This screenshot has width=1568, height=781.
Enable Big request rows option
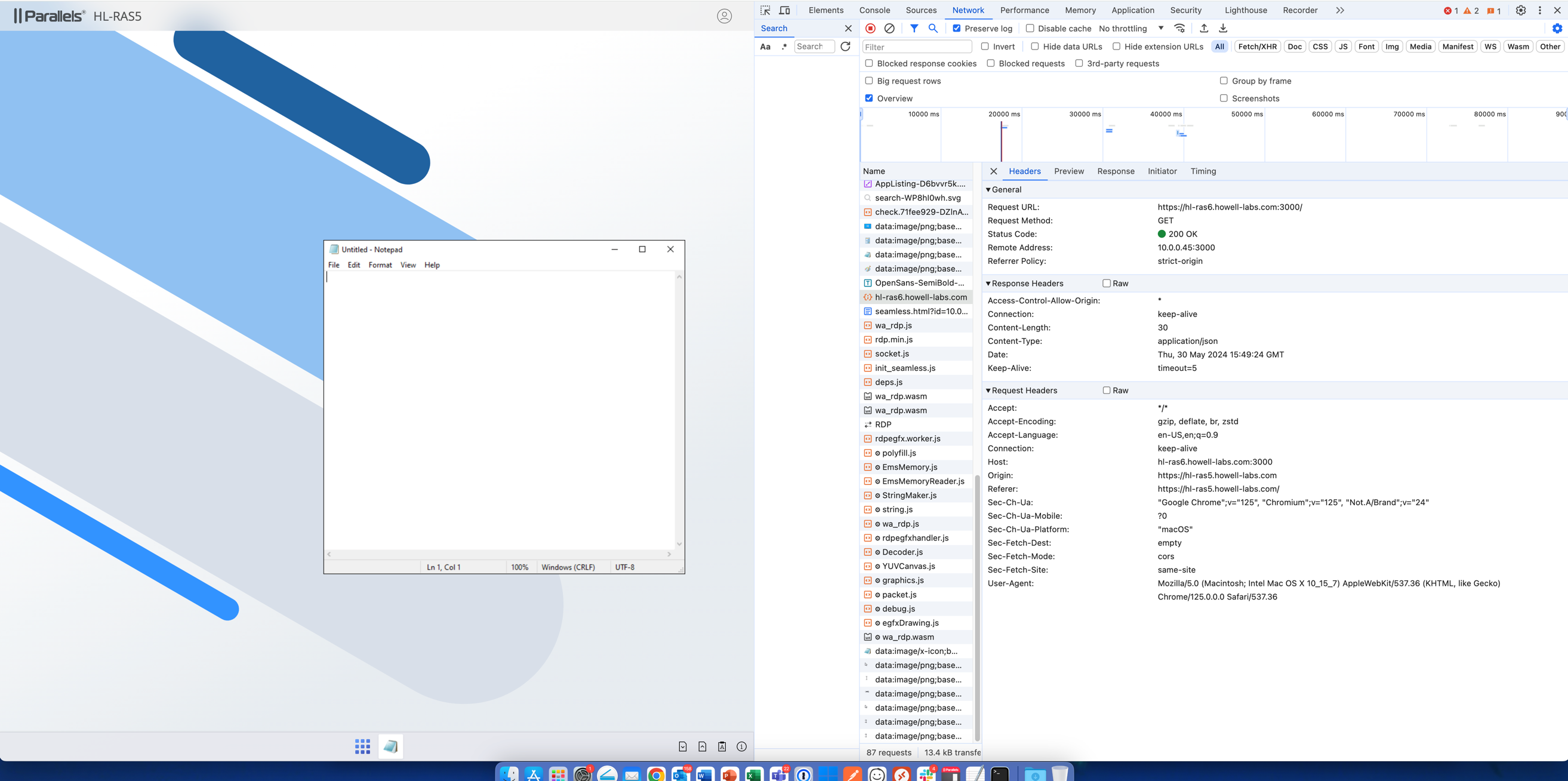[869, 81]
